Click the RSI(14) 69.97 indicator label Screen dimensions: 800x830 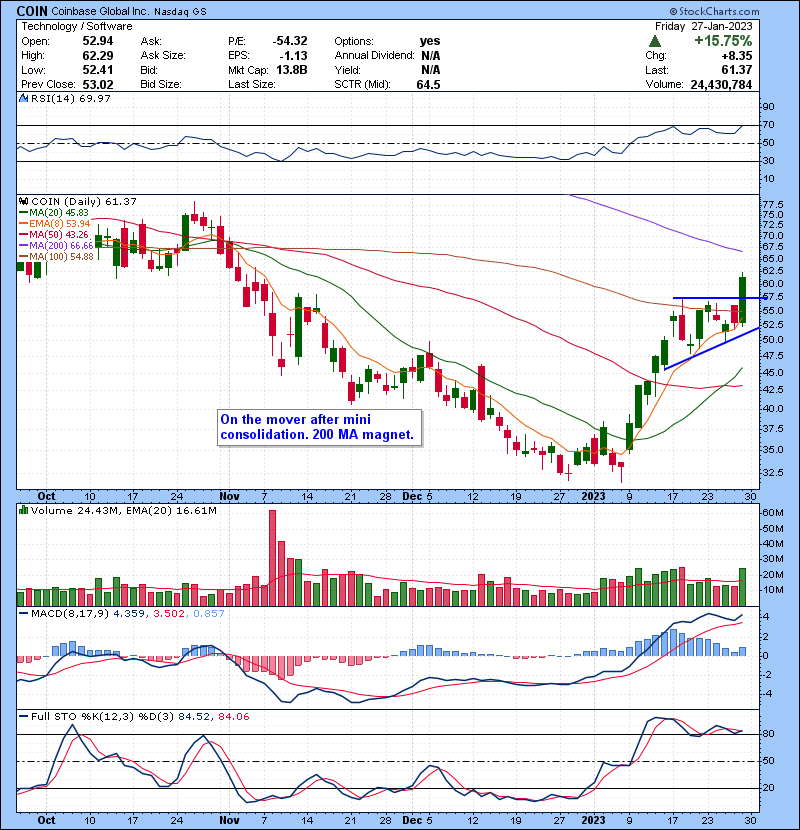pos(71,98)
